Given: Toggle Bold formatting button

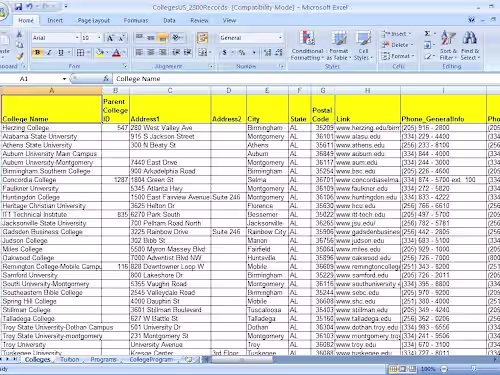Looking at the screenshot, I should tap(37, 52).
